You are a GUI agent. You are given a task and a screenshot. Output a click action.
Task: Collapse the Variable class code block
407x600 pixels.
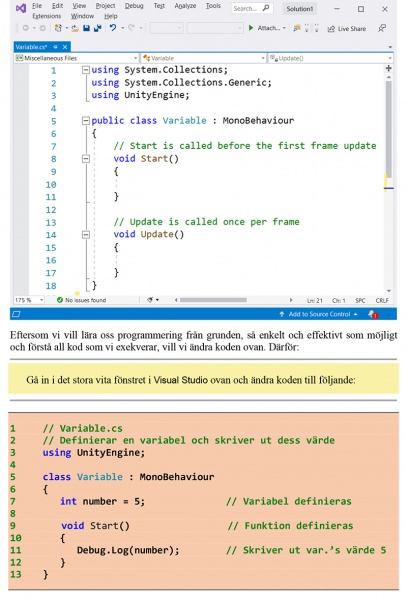point(86,121)
